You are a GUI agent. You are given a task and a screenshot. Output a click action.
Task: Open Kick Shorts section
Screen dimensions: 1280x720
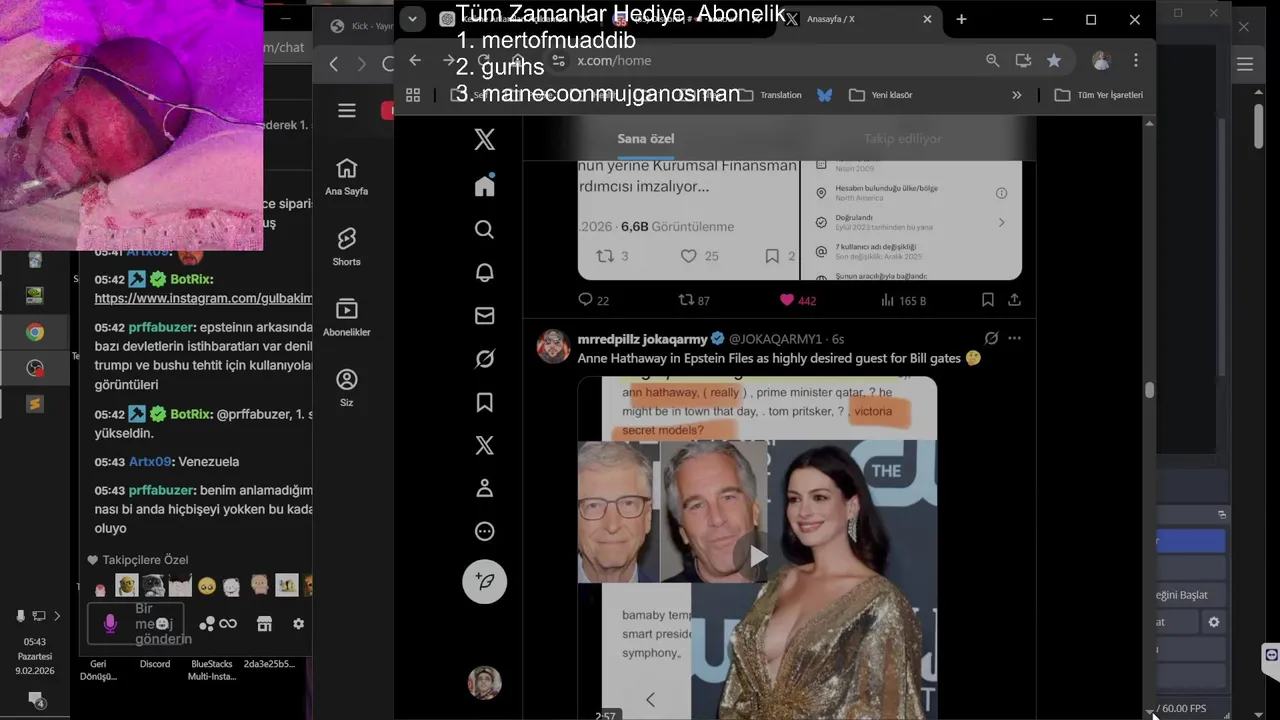pyautogui.click(x=347, y=247)
